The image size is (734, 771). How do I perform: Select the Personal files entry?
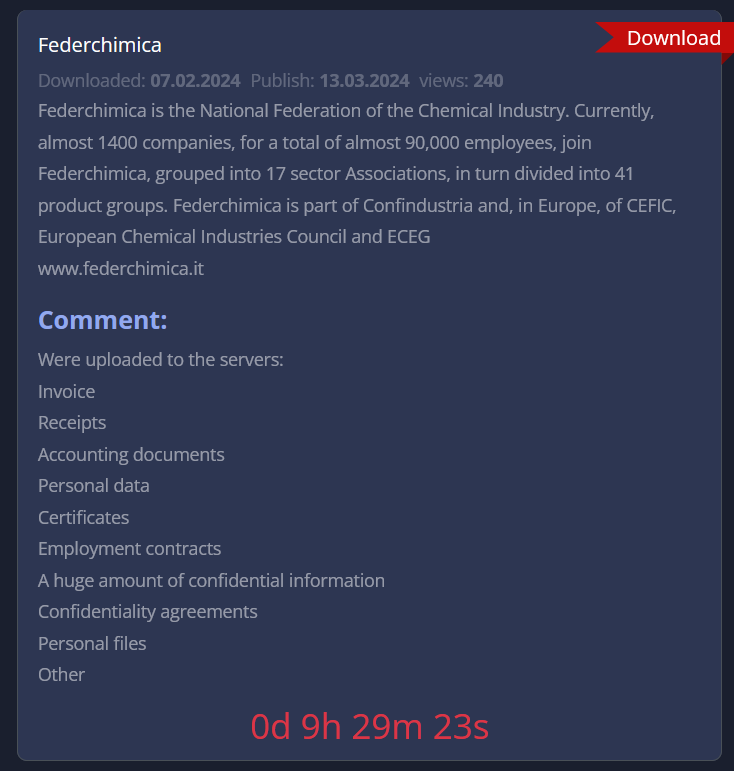[x=92, y=643]
